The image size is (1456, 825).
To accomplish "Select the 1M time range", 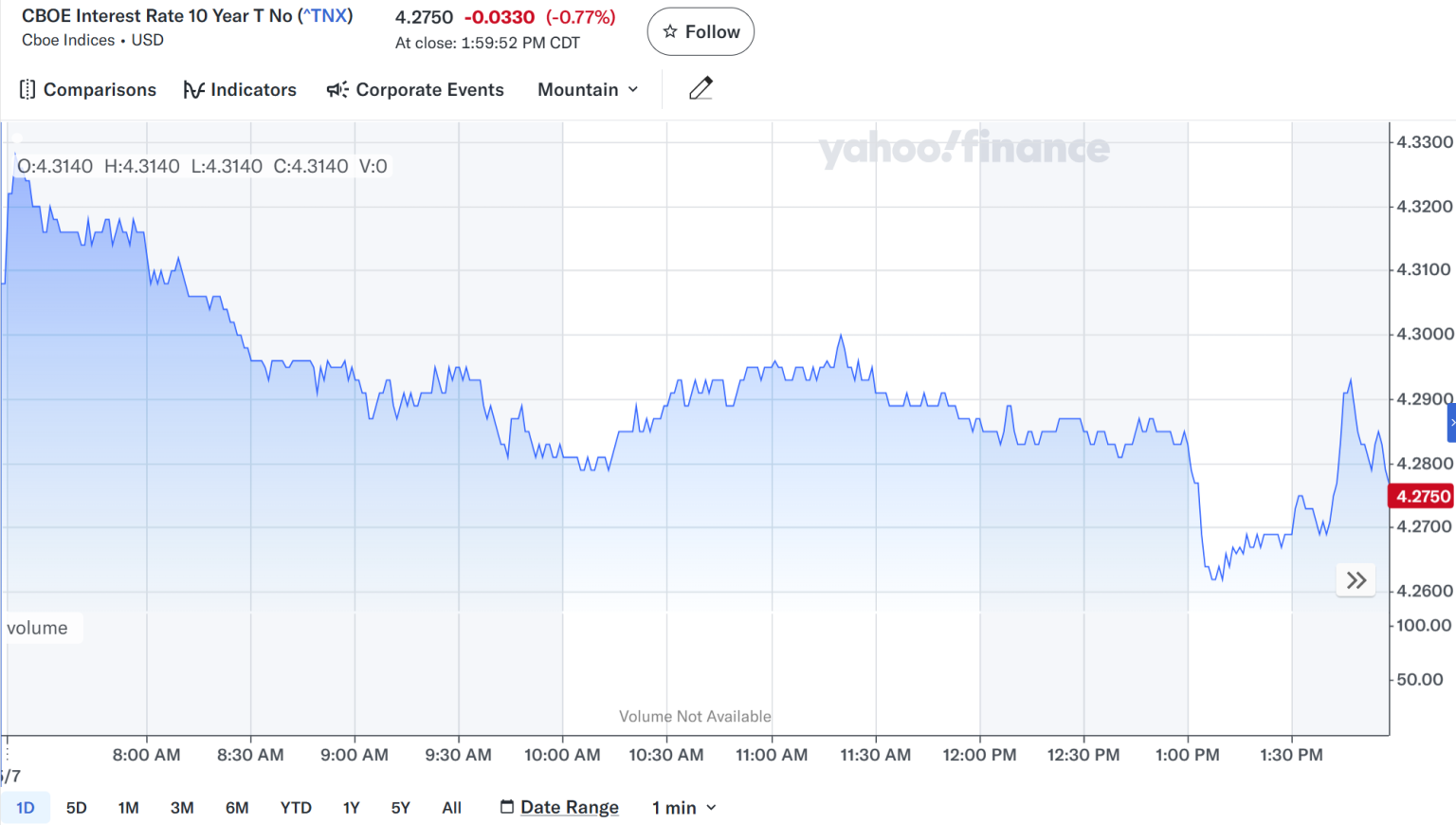I will pyautogui.click(x=128, y=807).
